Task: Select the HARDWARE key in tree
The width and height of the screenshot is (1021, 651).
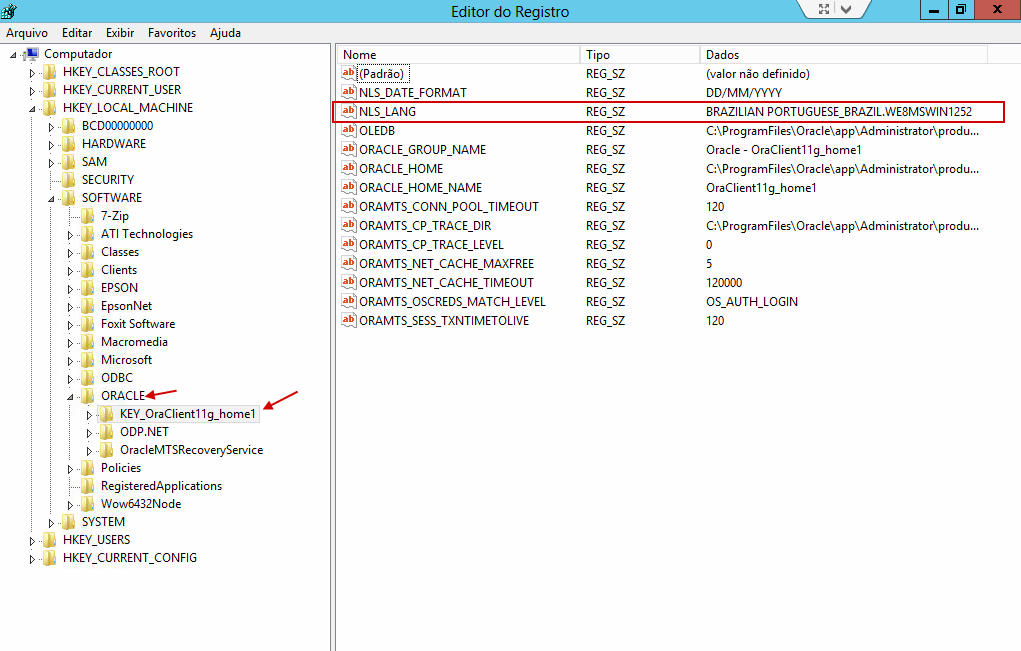Action: (114, 144)
